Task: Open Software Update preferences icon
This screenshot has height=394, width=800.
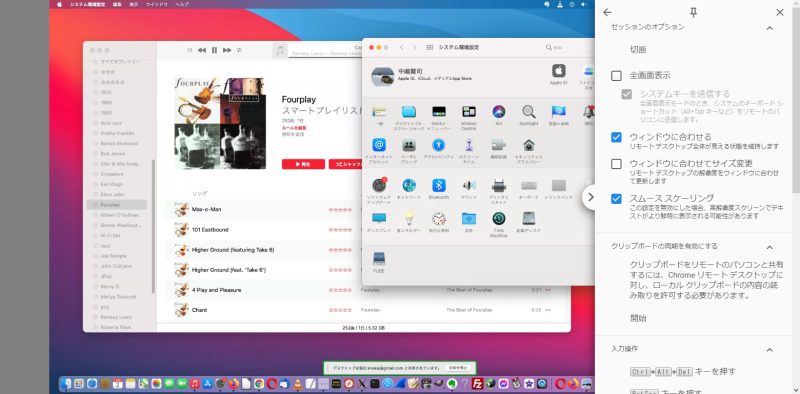Action: tap(379, 185)
